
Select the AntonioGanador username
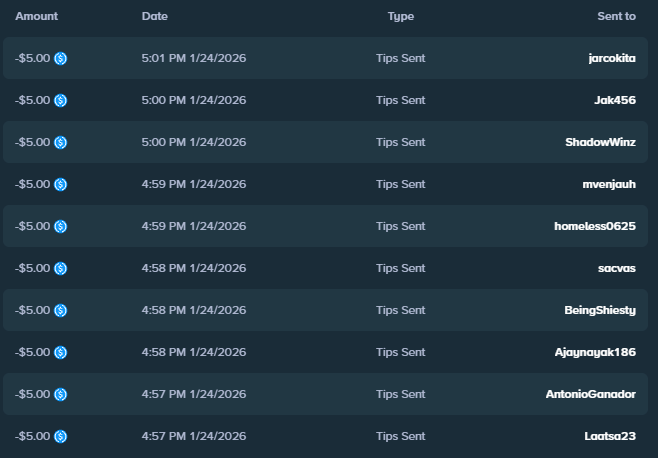[590, 394]
